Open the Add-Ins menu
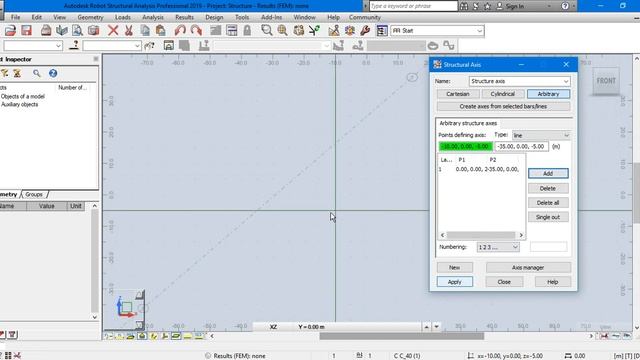Image resolution: width=640 pixels, height=360 pixels. 271,18
